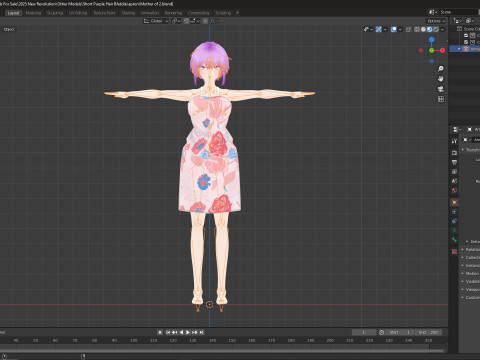Open the Object Constraints properties tab

pyautogui.click(x=454, y=221)
